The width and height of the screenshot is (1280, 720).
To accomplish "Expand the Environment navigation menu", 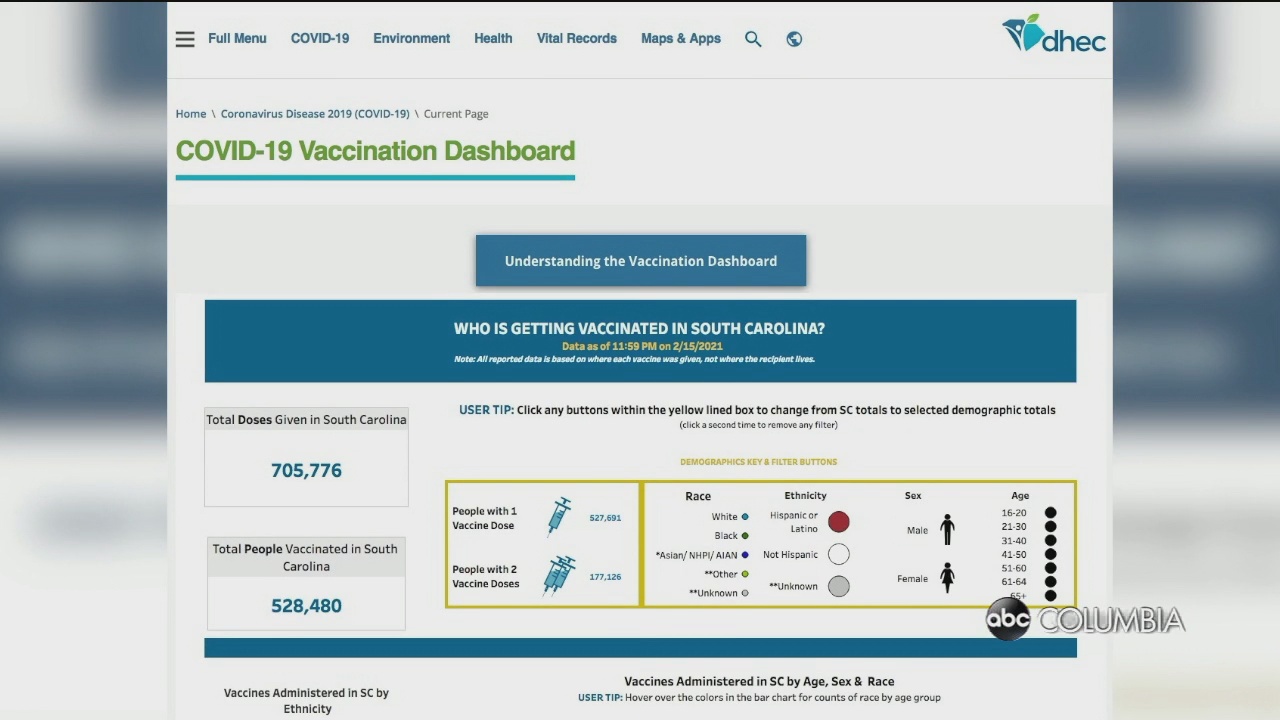I will tap(411, 39).
